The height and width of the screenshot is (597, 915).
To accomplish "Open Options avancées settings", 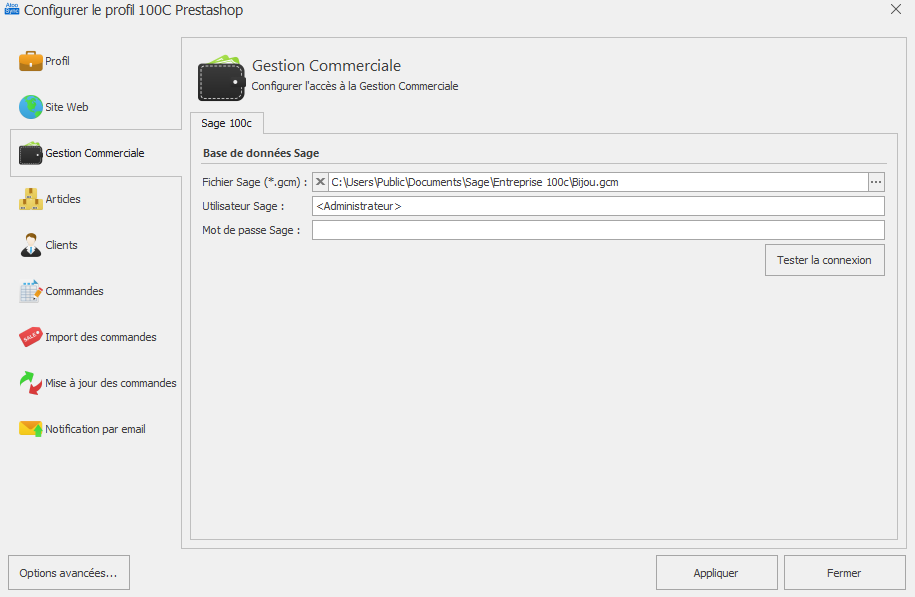I will tap(68, 573).
